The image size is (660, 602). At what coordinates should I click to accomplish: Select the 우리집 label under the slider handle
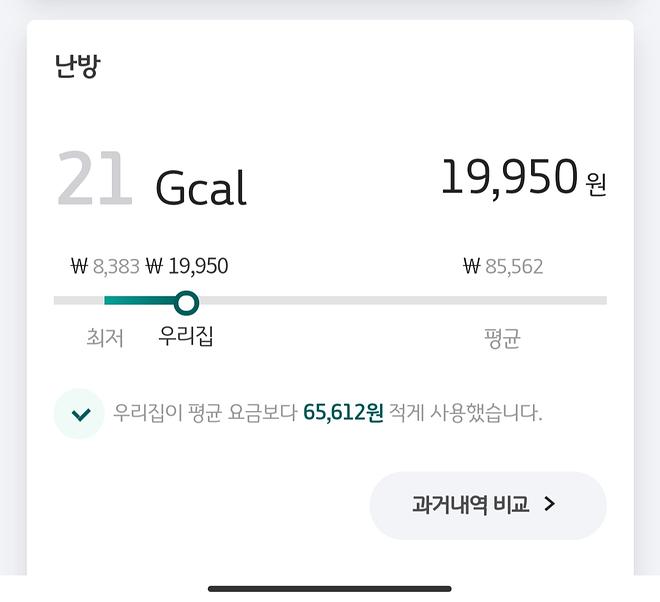coord(186,335)
